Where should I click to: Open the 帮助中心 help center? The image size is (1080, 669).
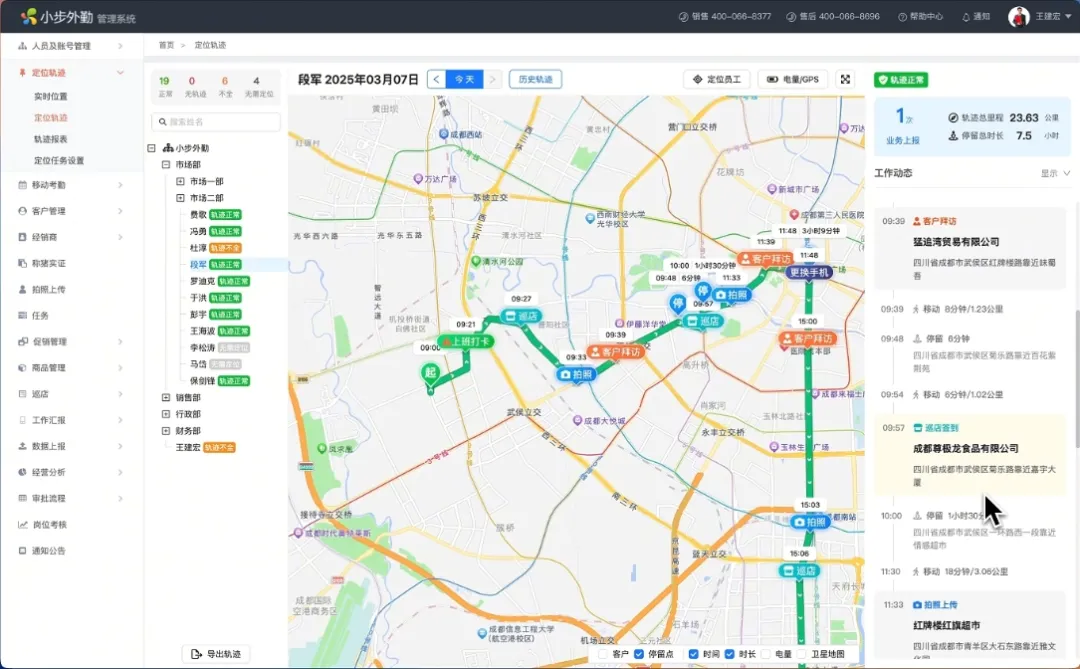pos(920,17)
